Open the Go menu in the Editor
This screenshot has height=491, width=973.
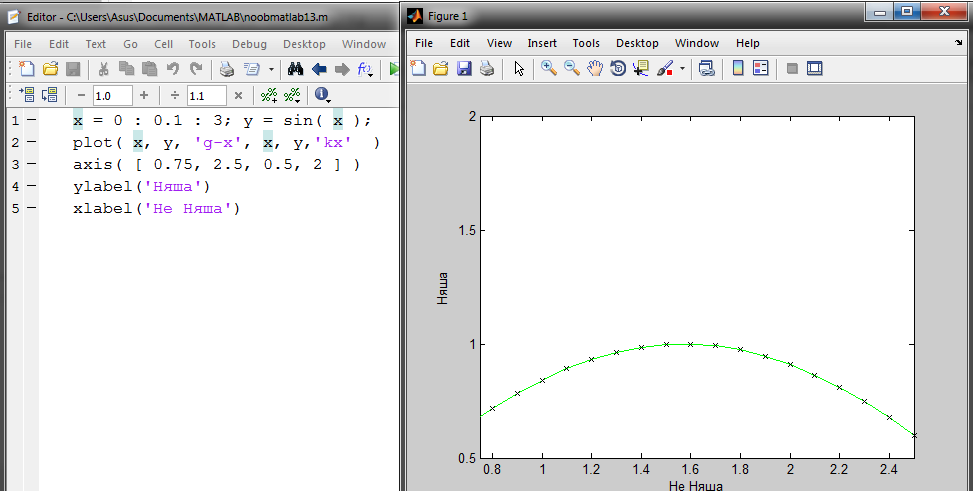point(130,44)
